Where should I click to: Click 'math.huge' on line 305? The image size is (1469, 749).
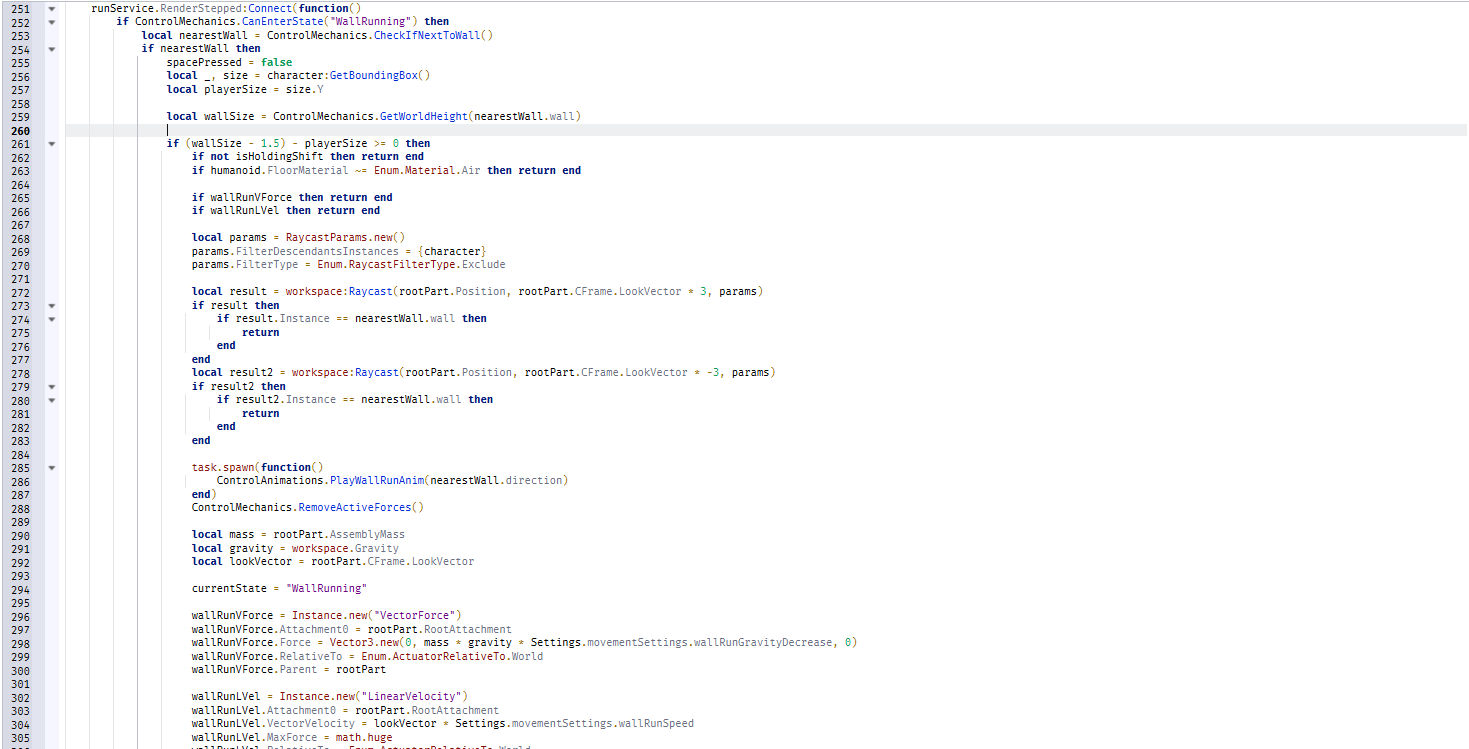pyautogui.click(x=365, y=738)
